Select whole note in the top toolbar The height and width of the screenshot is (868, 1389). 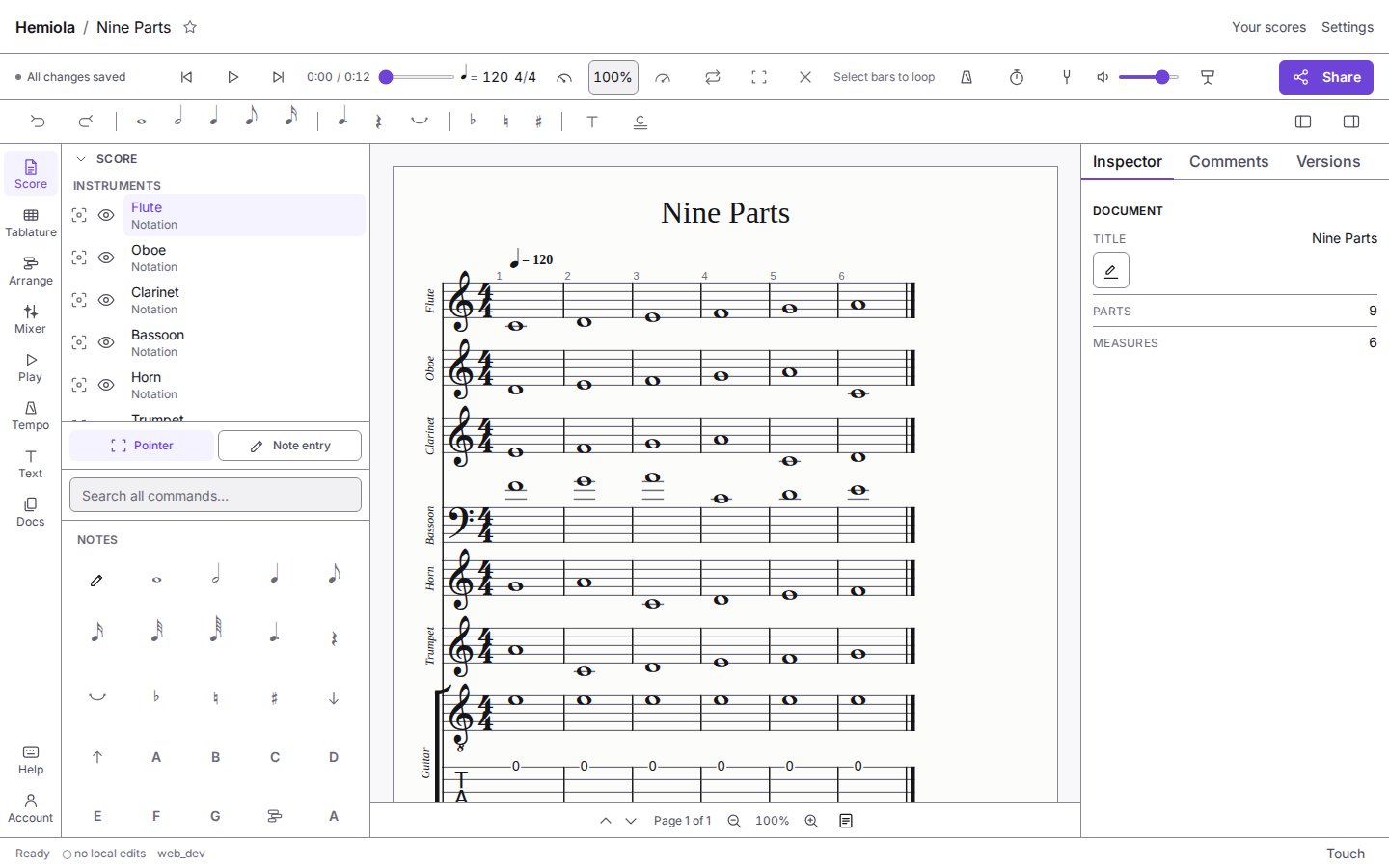point(142,122)
